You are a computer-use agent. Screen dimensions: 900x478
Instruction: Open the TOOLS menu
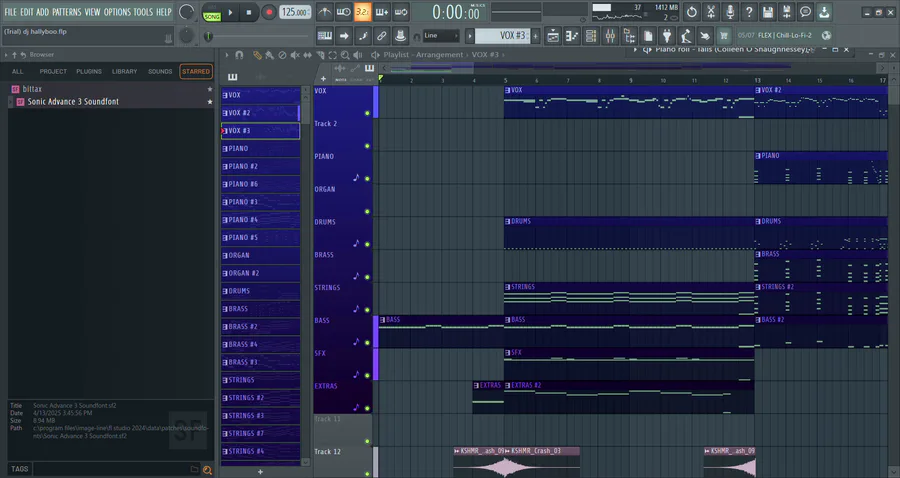click(143, 12)
